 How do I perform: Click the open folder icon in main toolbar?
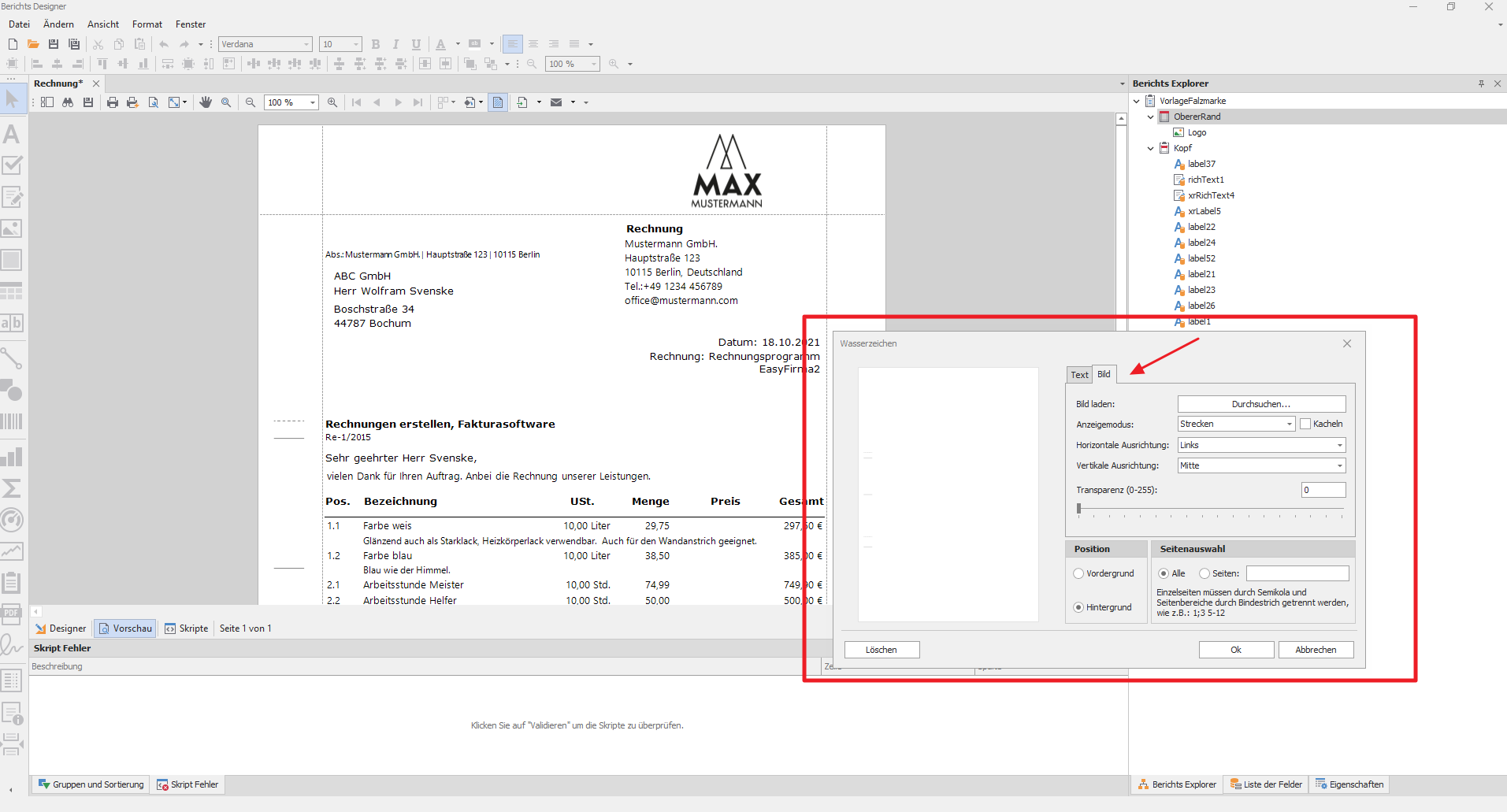pos(33,44)
